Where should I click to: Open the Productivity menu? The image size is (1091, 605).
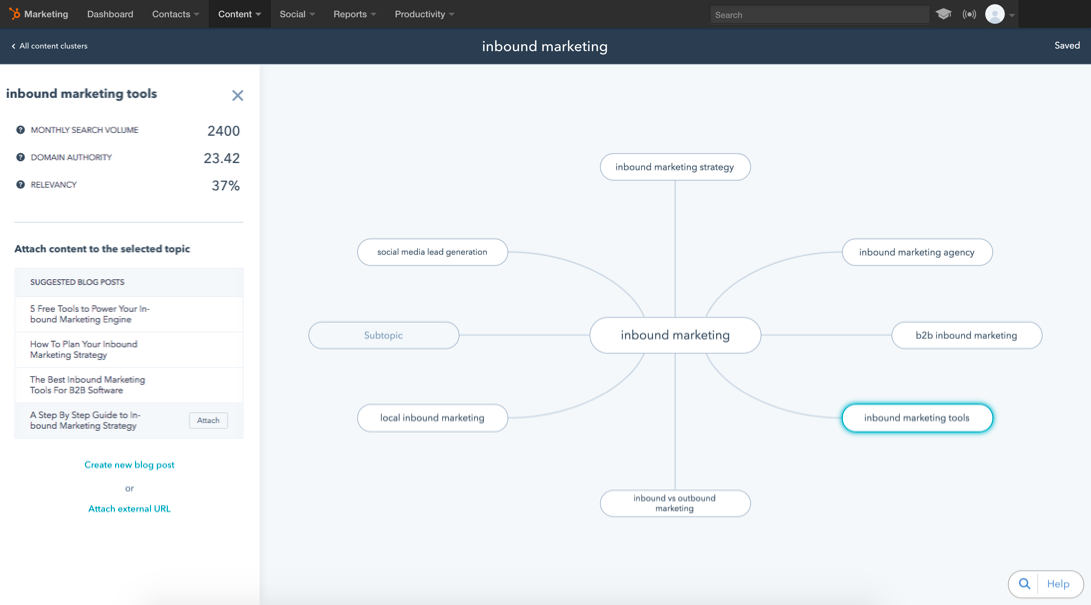[x=424, y=14]
